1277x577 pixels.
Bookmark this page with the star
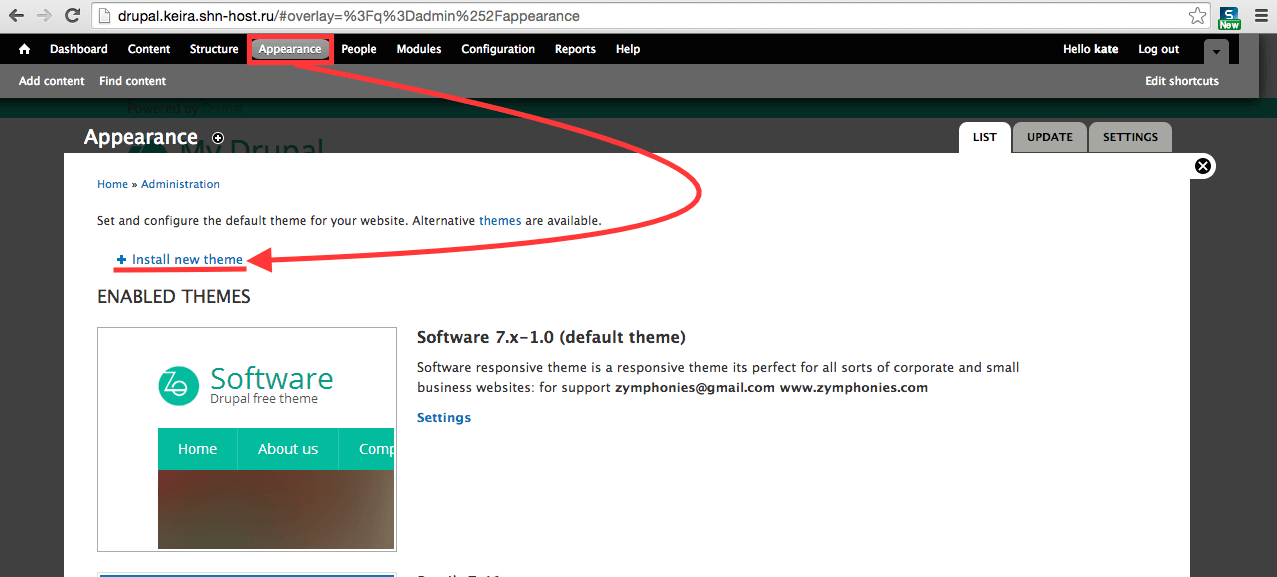click(1197, 16)
